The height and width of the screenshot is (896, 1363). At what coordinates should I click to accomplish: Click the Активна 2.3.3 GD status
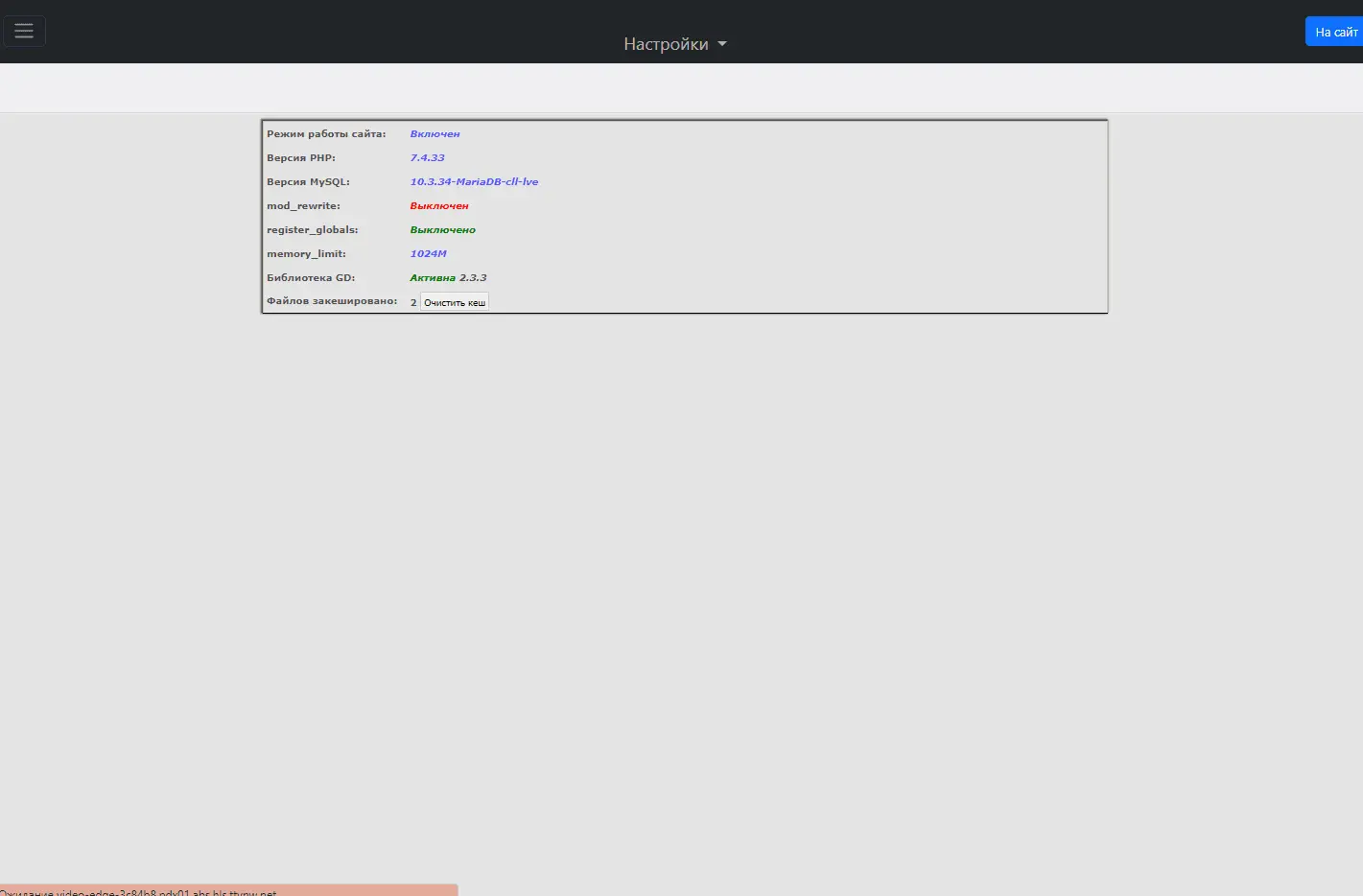click(448, 278)
